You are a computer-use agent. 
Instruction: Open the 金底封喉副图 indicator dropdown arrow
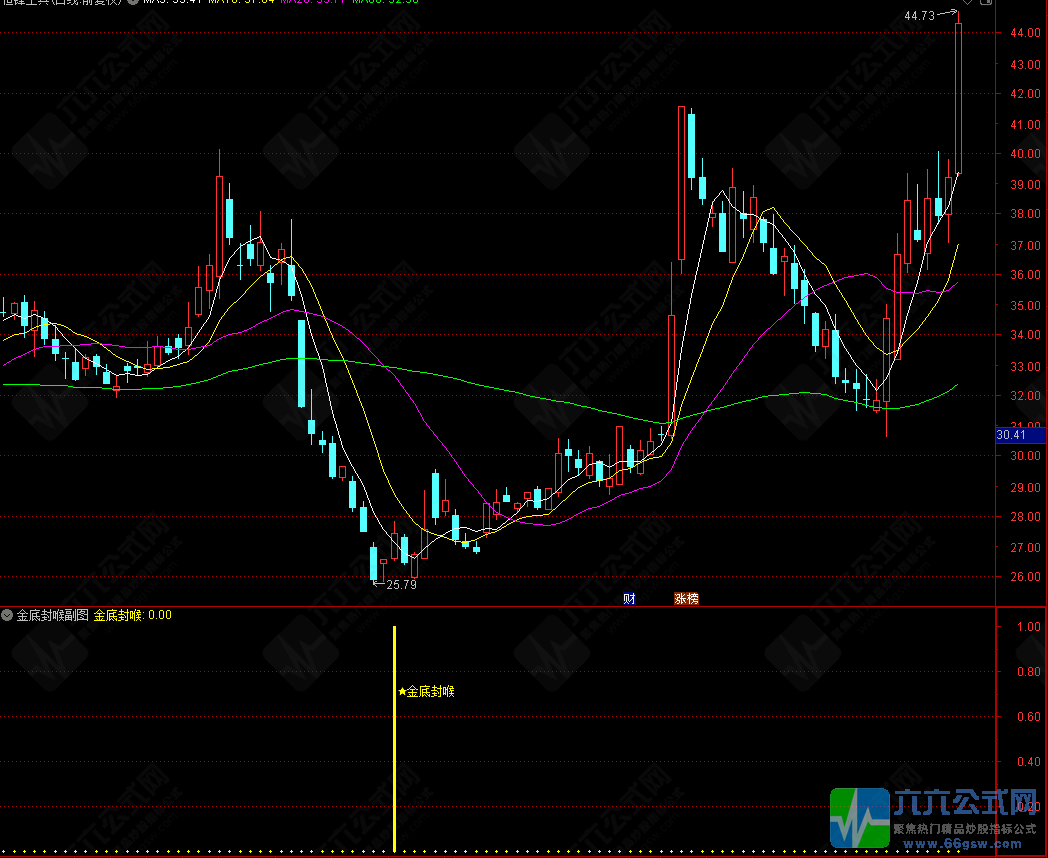(7, 615)
